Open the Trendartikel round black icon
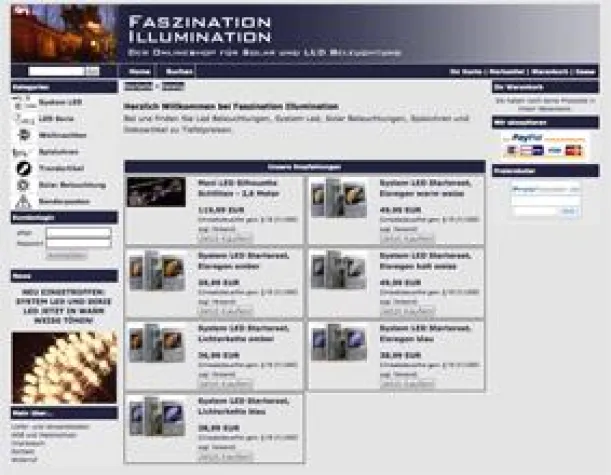This screenshot has height=475, width=611. pos(23,168)
